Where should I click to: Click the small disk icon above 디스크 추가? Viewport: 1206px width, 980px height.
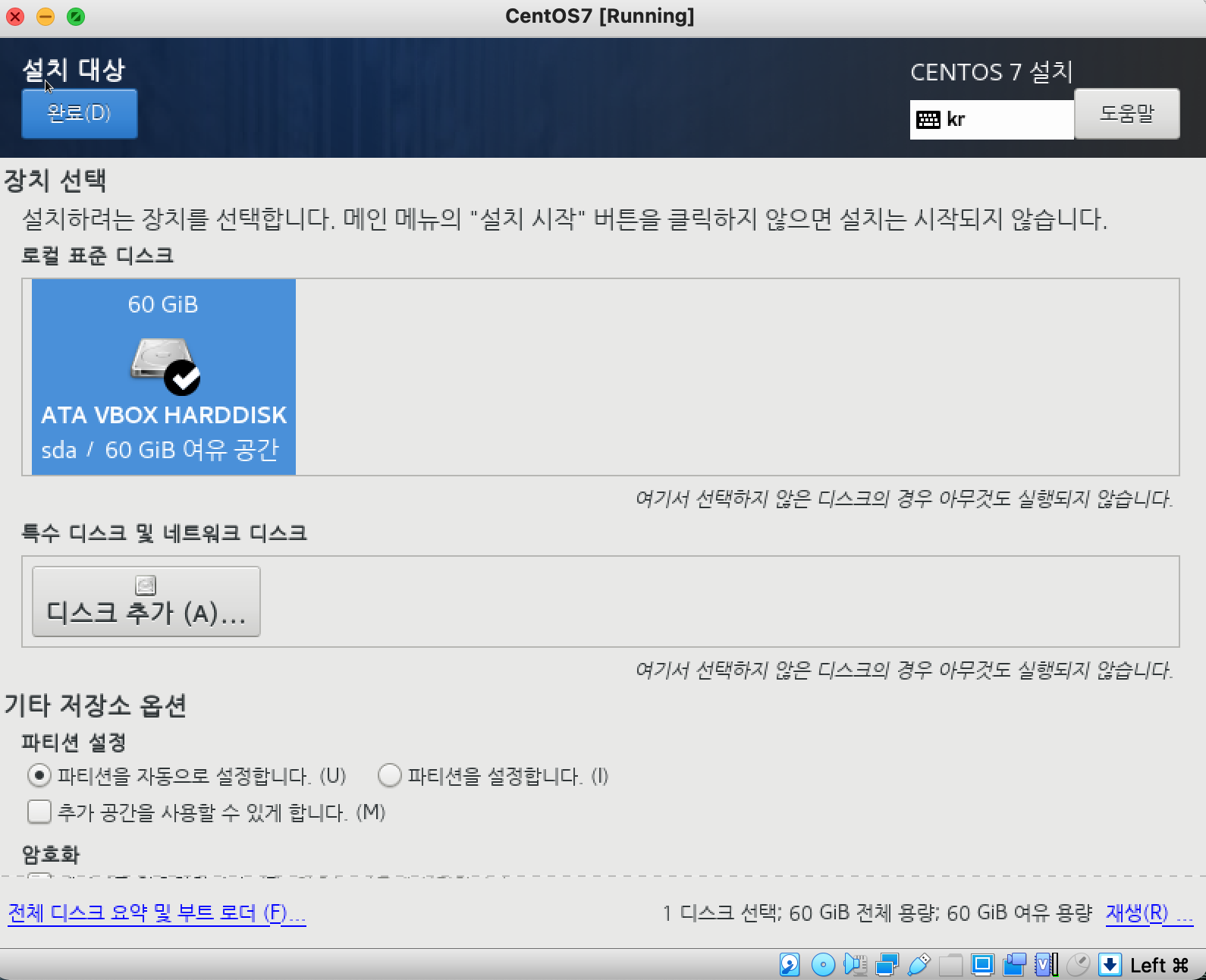[x=146, y=586]
